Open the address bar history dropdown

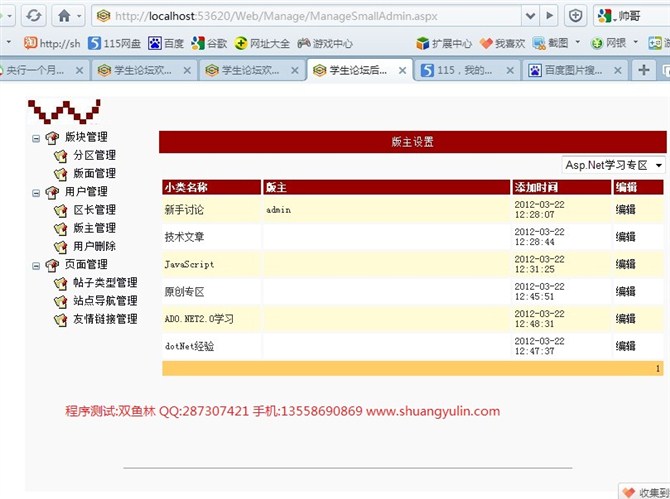tap(530, 16)
